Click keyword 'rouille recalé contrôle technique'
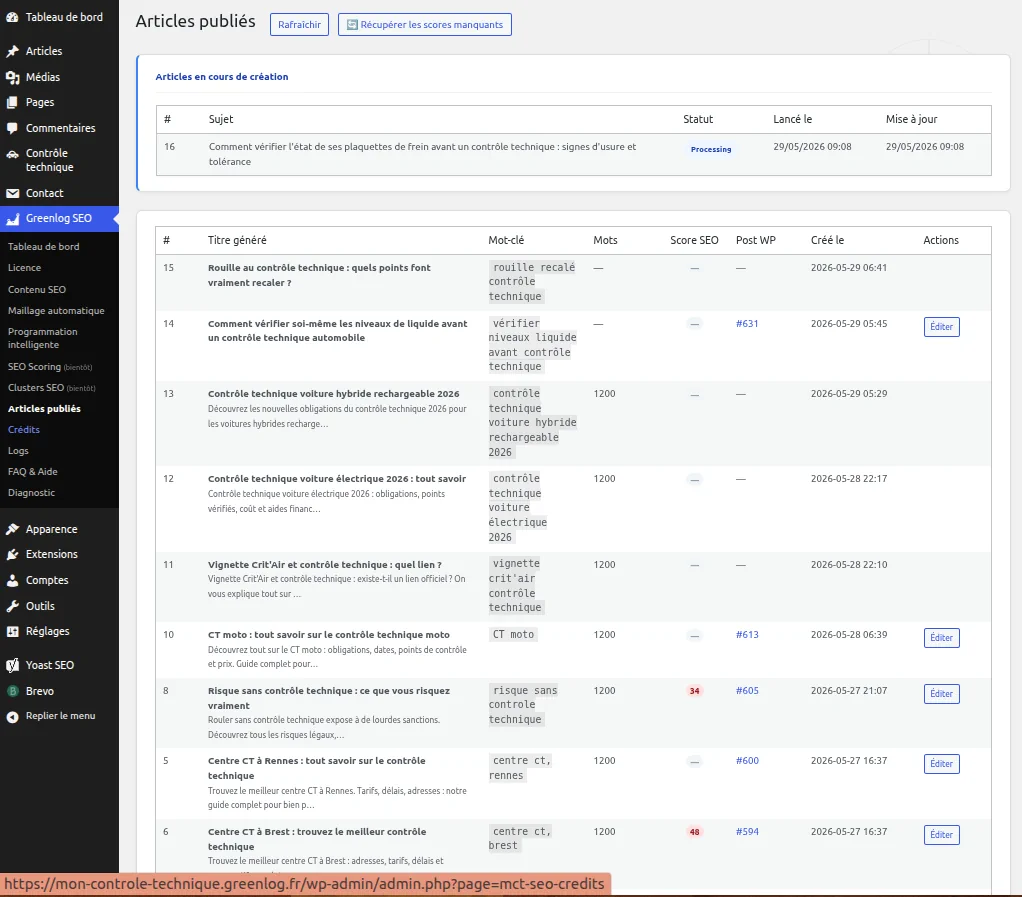This screenshot has width=1022, height=897. tap(532, 282)
